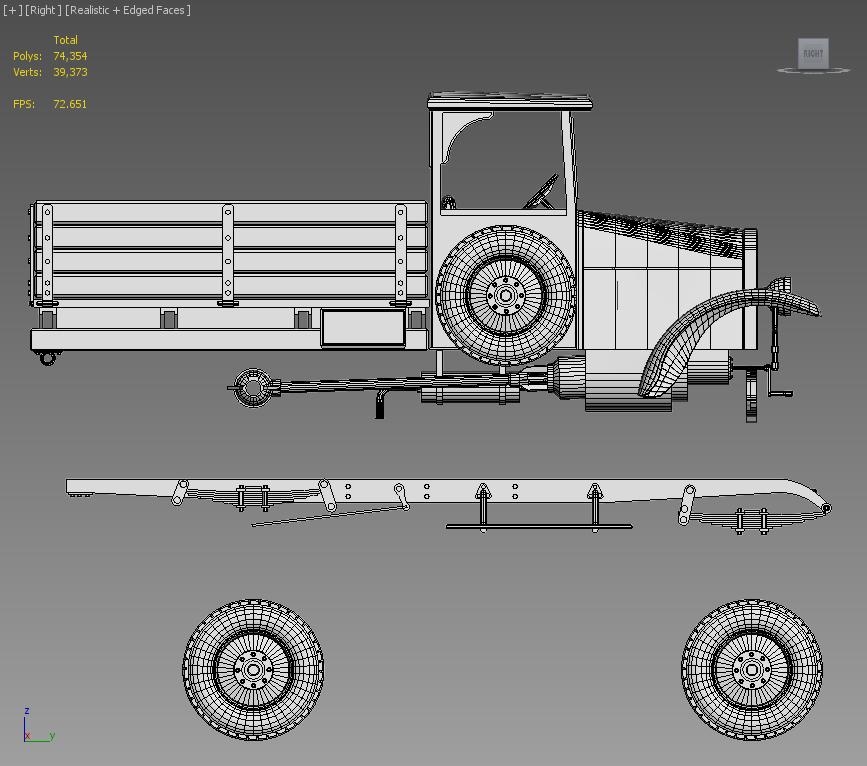867x766 pixels.
Task: Select the spare wheel mounted behind the cab
Action: tap(505, 295)
